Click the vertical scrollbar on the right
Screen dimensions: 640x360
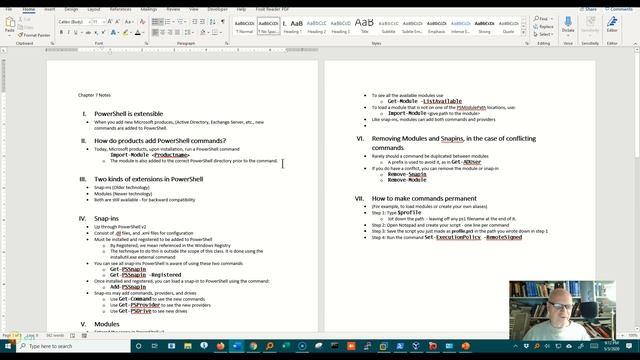coord(637,188)
